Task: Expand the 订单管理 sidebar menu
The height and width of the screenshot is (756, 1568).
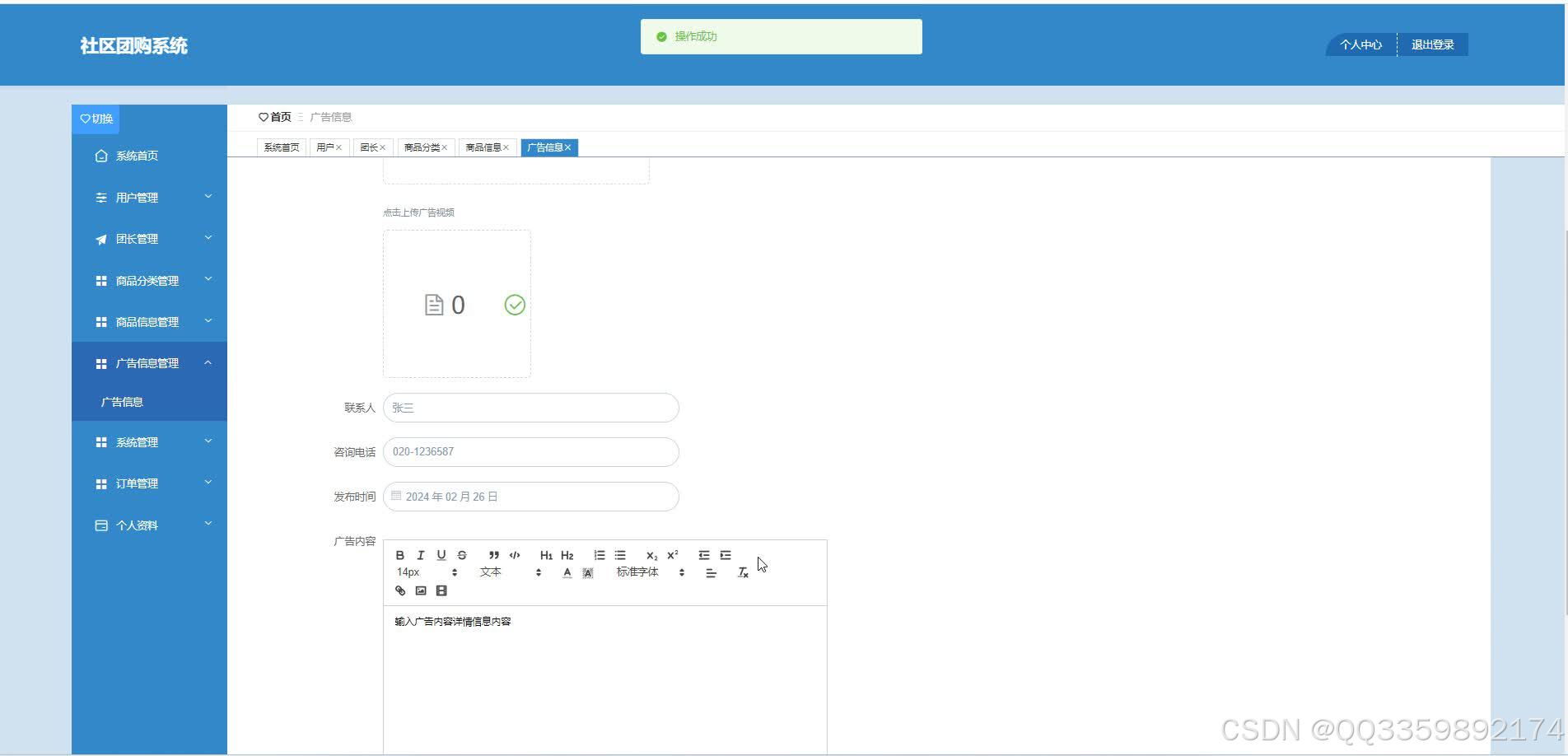Action: [x=149, y=483]
